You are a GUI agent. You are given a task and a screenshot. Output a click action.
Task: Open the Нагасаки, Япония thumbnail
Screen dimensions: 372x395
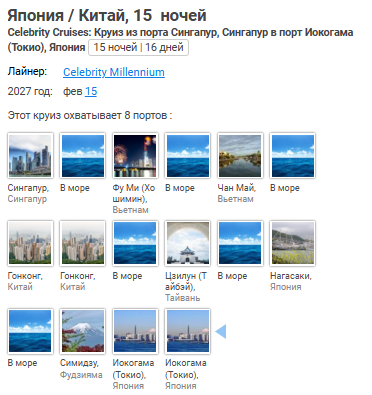click(293, 243)
